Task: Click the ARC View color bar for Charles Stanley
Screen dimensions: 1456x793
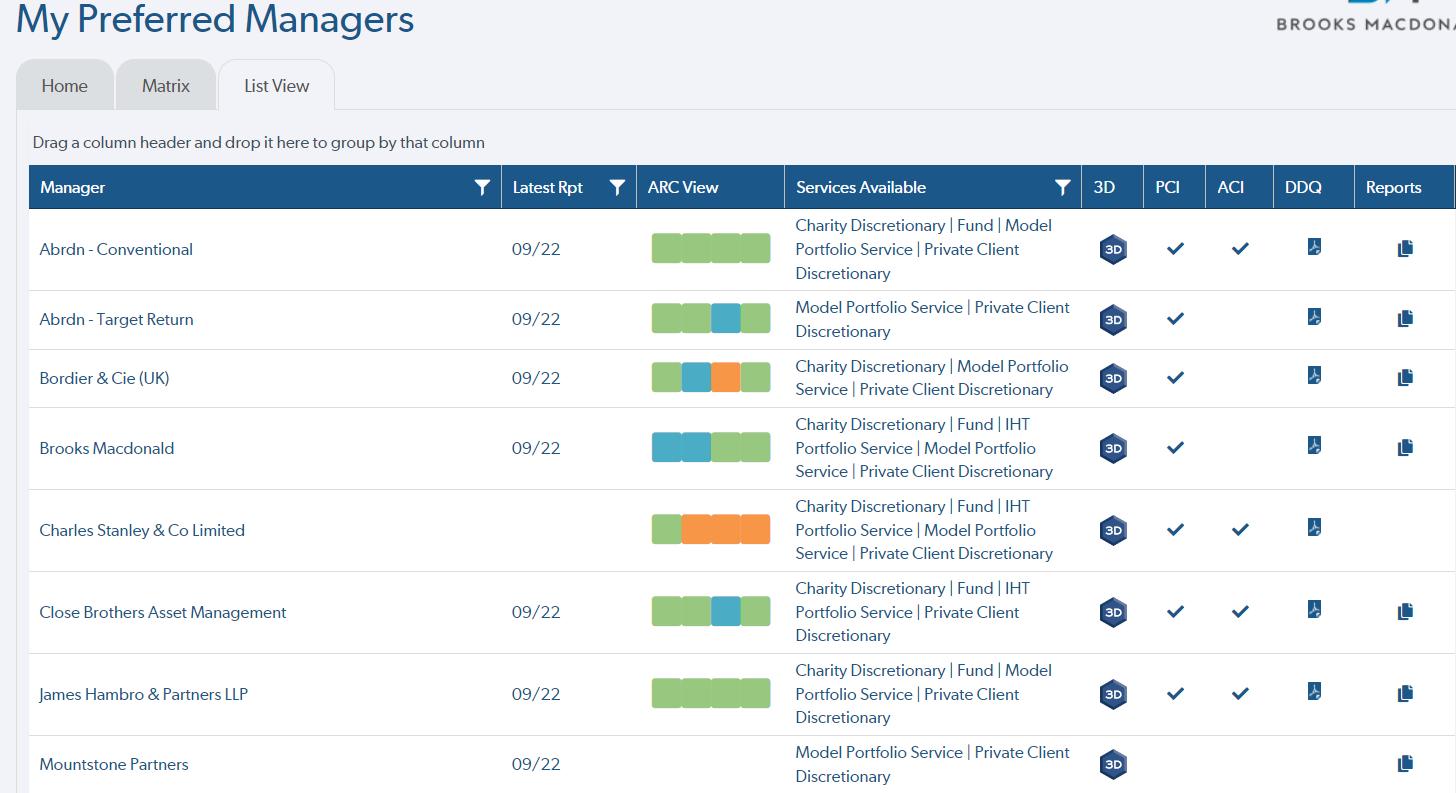Action: [x=711, y=530]
